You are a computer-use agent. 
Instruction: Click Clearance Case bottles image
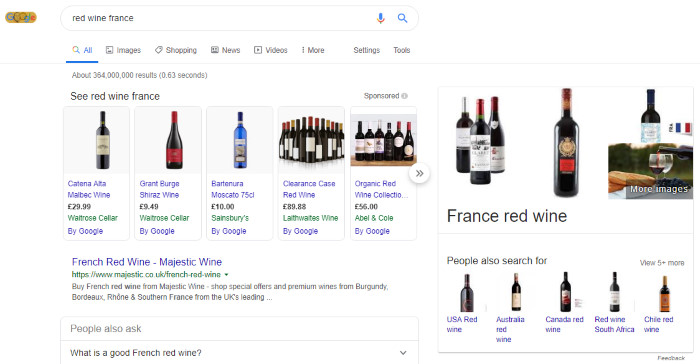pyautogui.click(x=311, y=140)
